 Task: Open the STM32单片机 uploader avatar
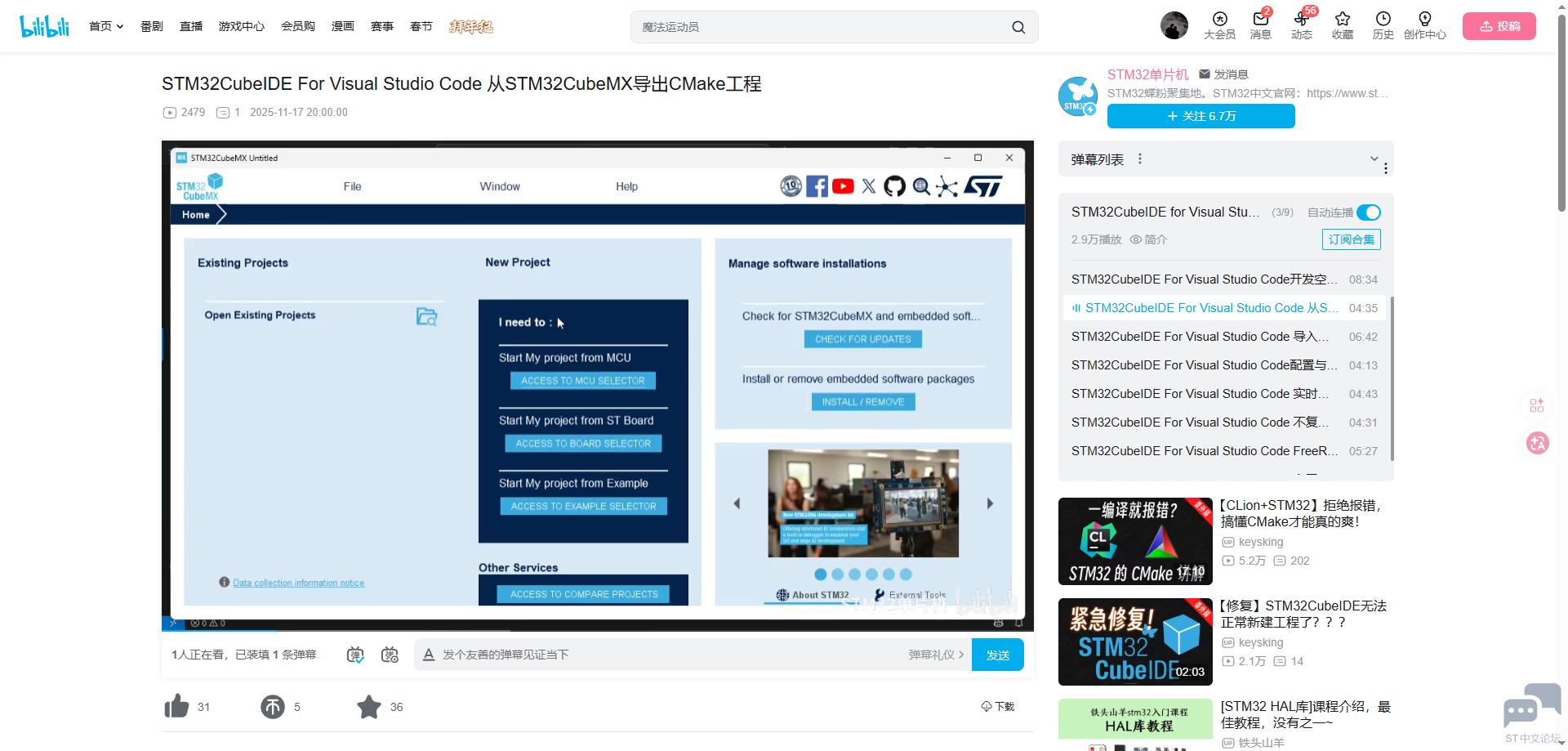1078,96
